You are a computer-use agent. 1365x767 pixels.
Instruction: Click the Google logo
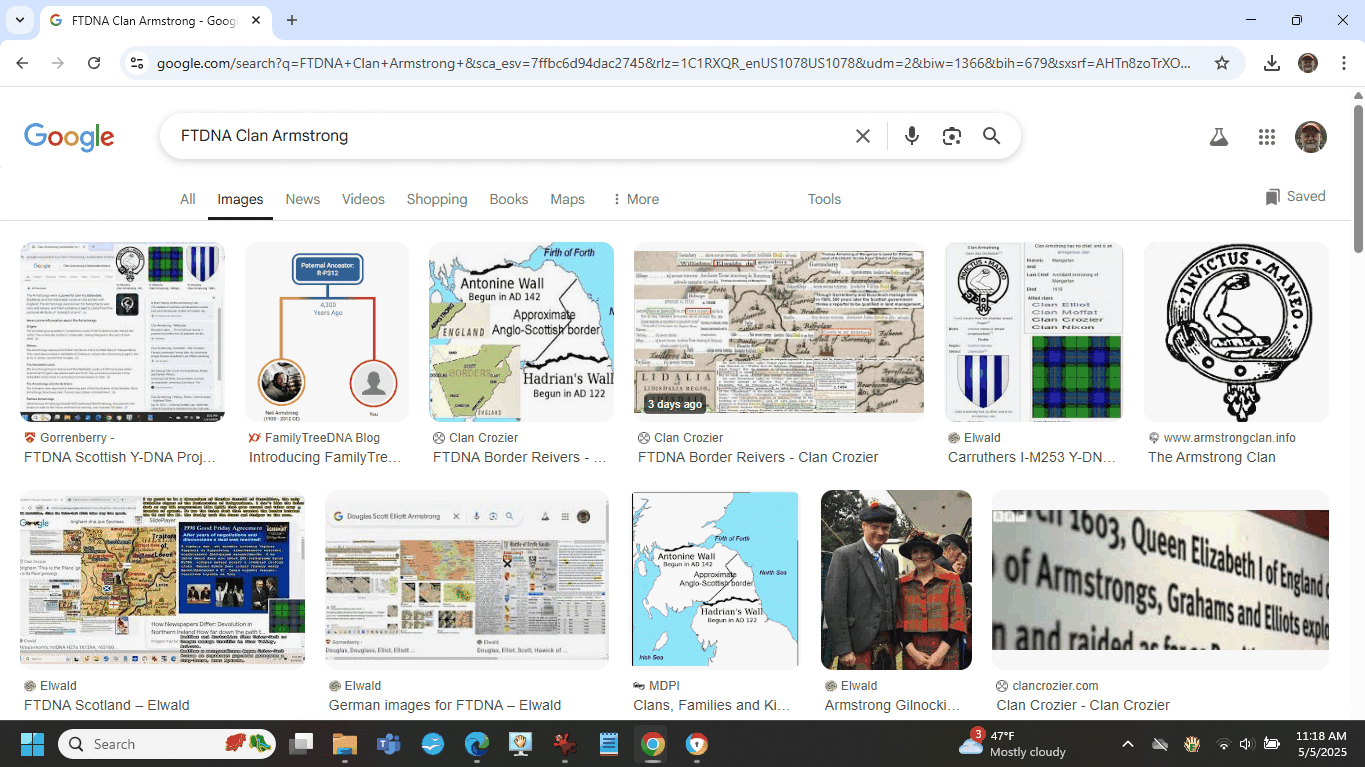[69, 136]
